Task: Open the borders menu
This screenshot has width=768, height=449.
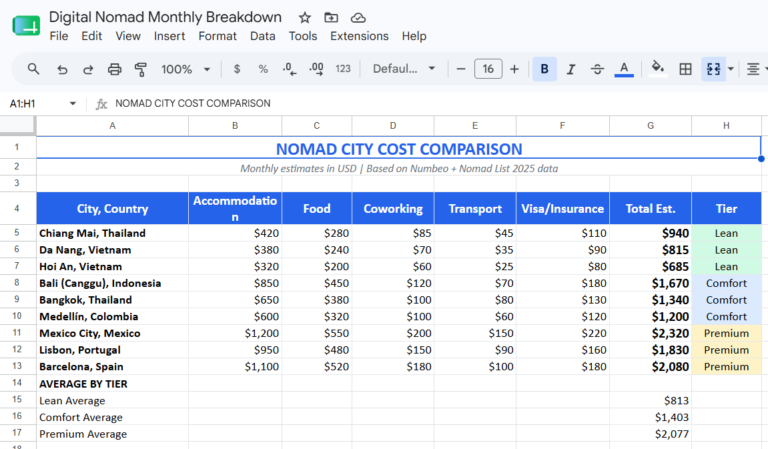Action: coord(686,69)
